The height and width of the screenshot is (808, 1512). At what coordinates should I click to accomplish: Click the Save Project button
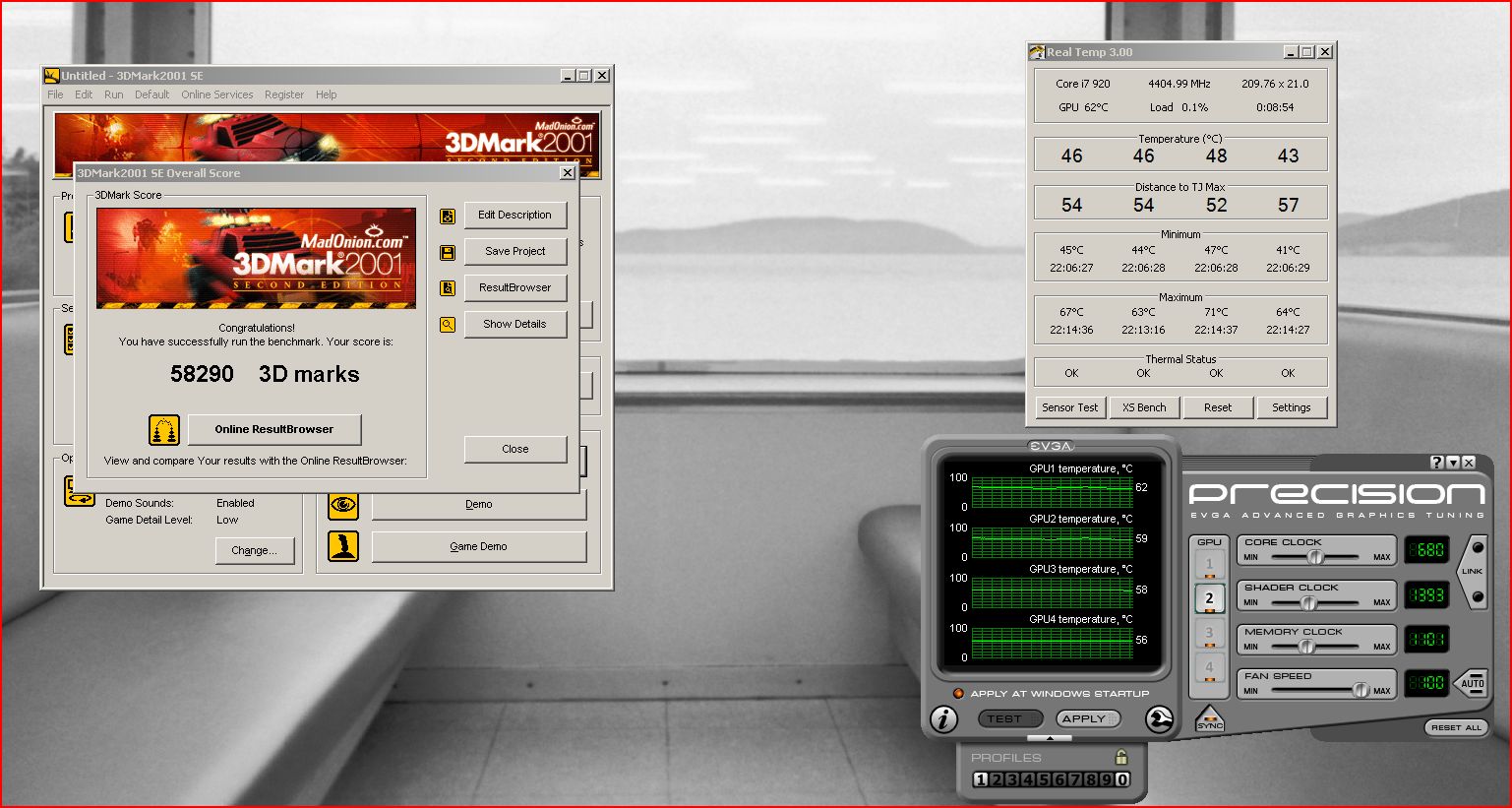point(515,252)
